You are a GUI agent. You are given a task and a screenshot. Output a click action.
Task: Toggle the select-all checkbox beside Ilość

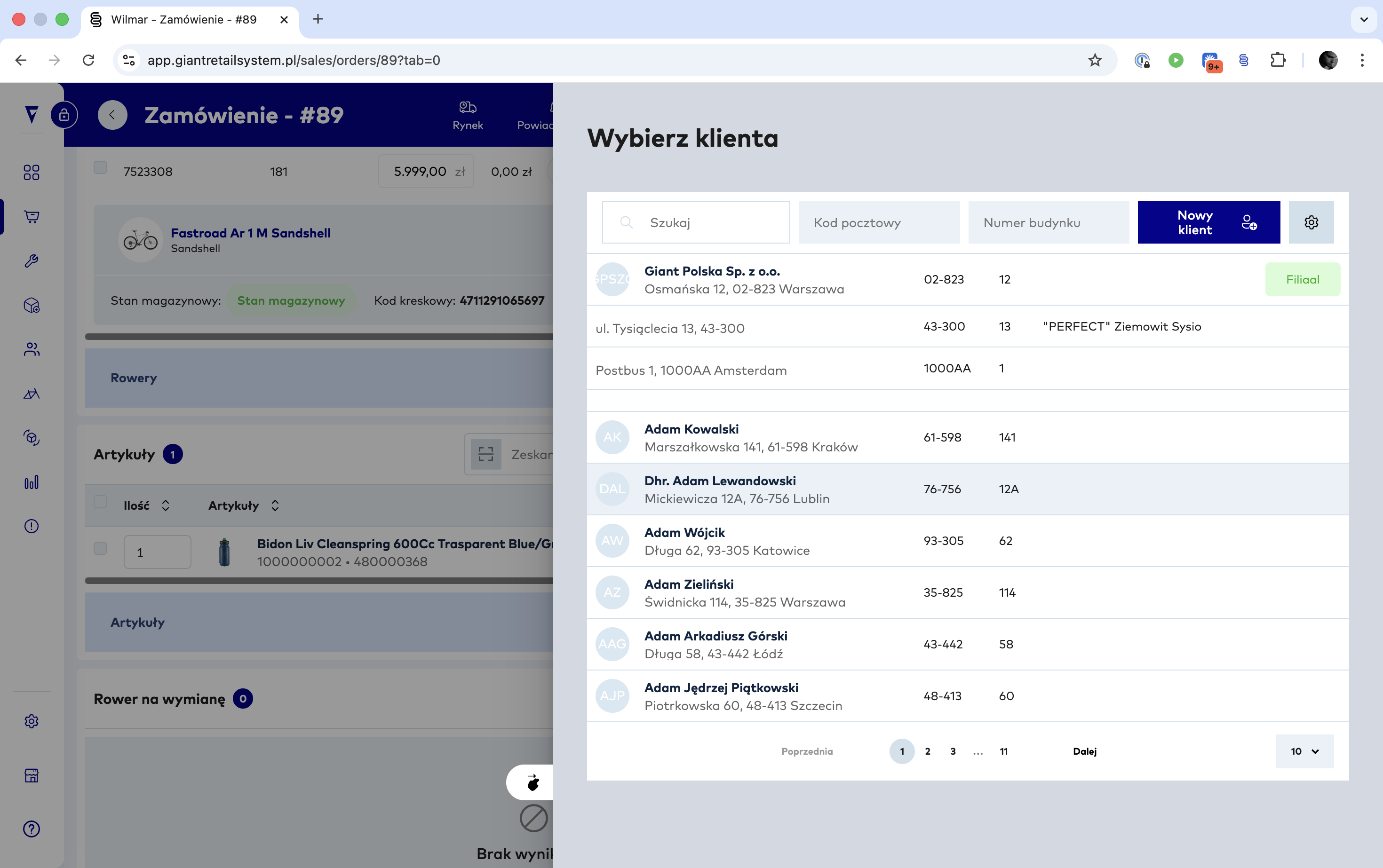100,502
